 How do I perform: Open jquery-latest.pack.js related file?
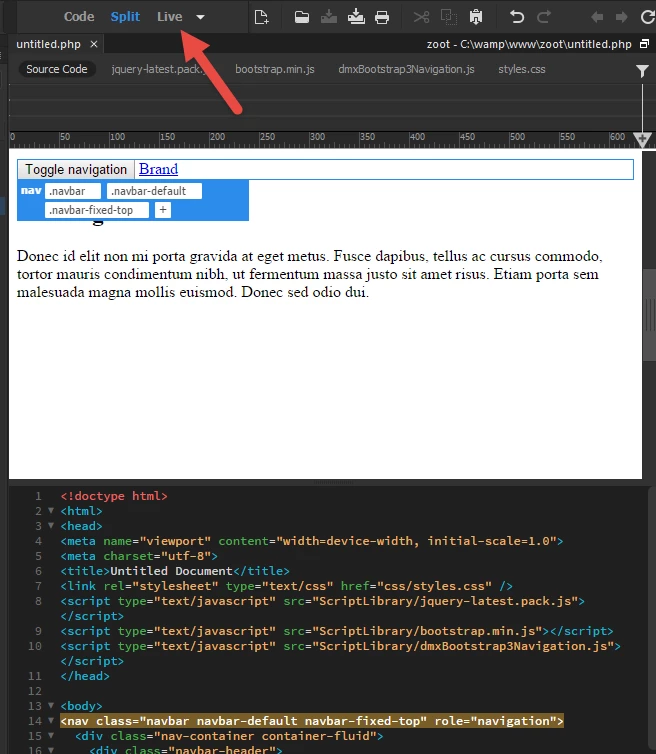tap(160, 69)
